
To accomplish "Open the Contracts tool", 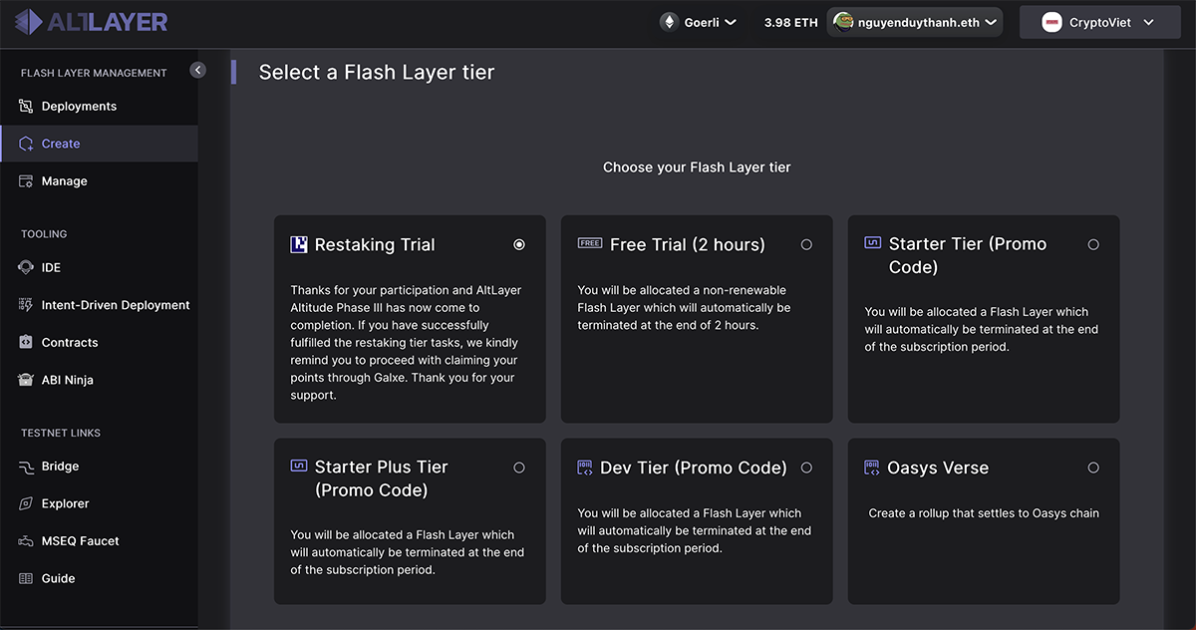I will tap(70, 342).
